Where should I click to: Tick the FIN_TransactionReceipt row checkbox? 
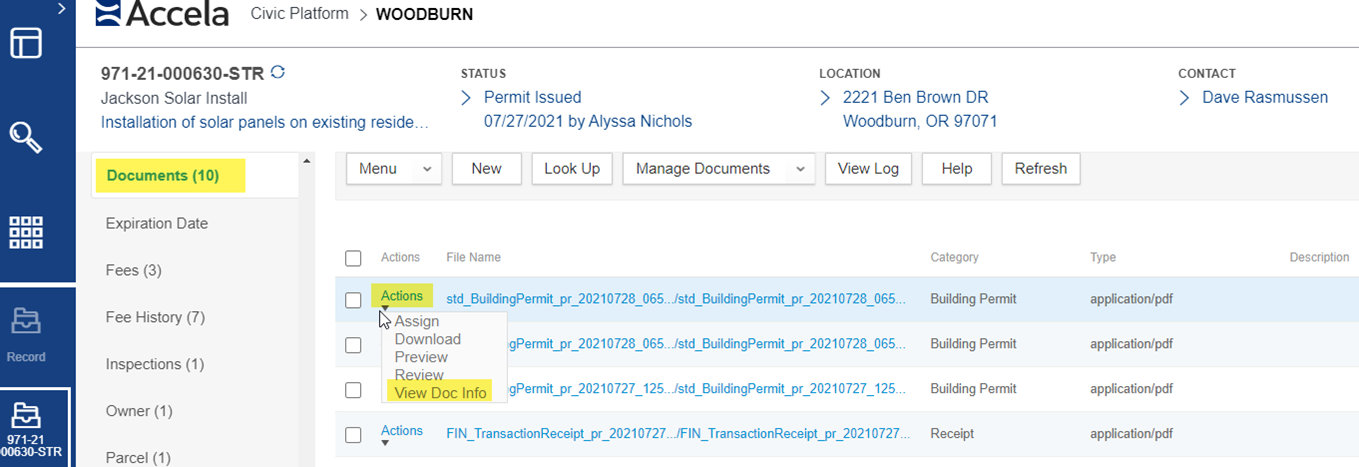tap(353, 435)
